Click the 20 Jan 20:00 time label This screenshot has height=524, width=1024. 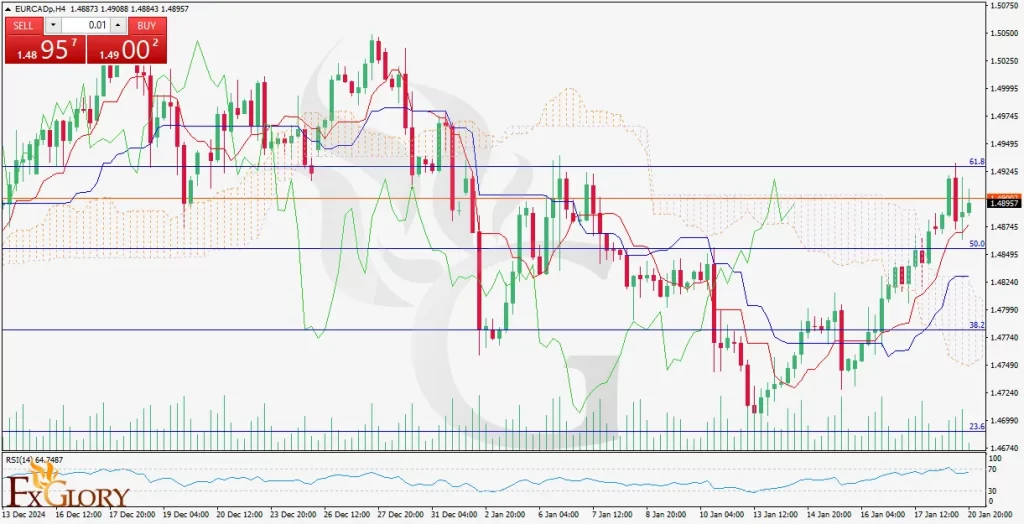point(991,514)
